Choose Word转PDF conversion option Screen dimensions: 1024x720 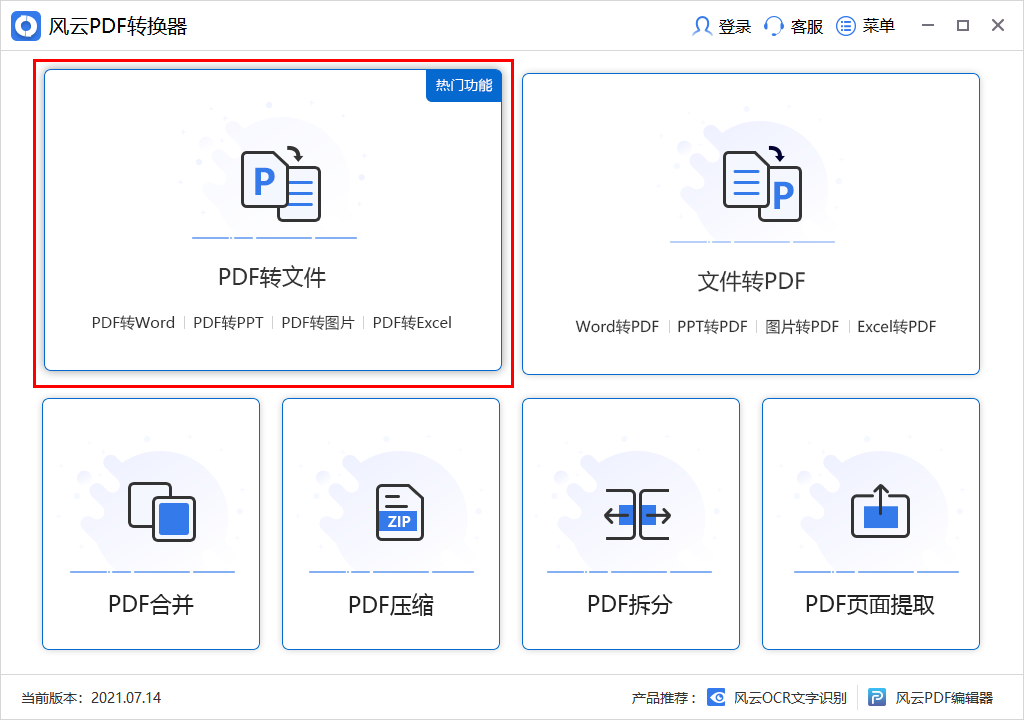tap(617, 327)
